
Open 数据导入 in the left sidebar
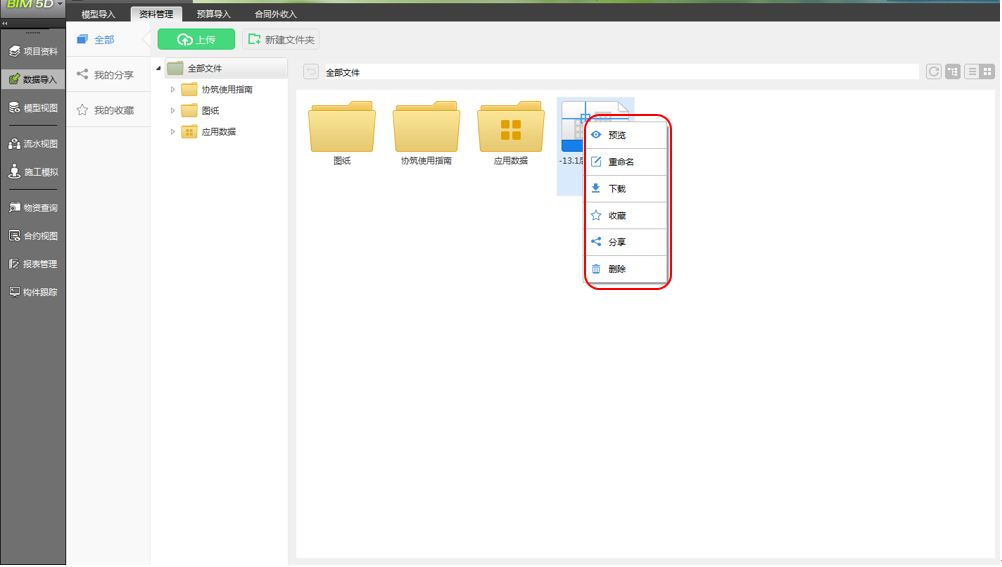[x=33, y=79]
